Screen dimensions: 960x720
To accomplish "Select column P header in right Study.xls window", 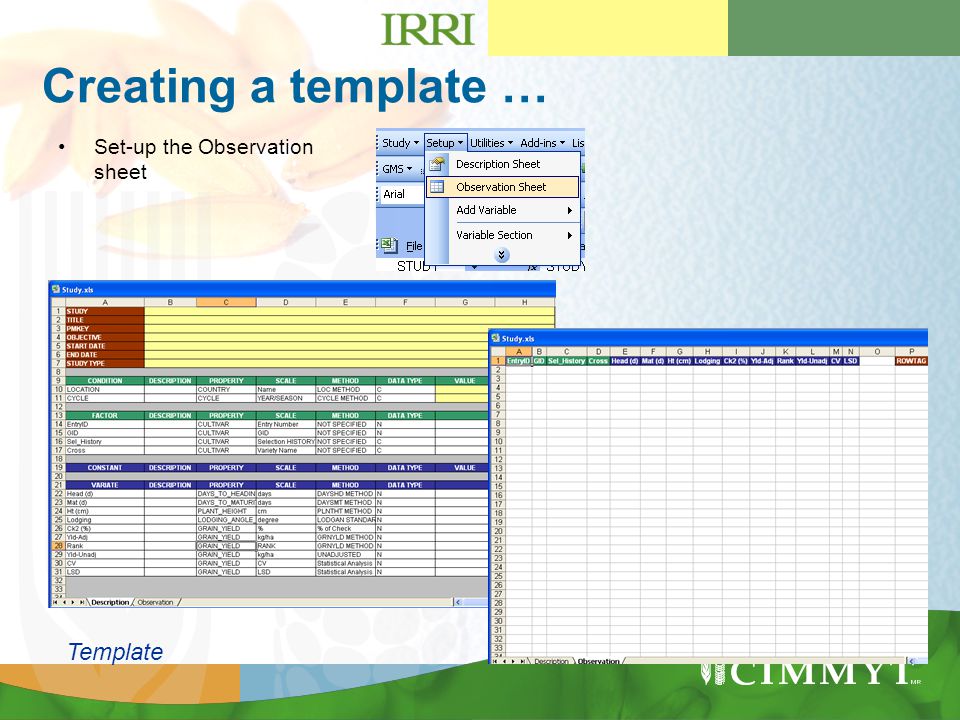I will (912, 351).
